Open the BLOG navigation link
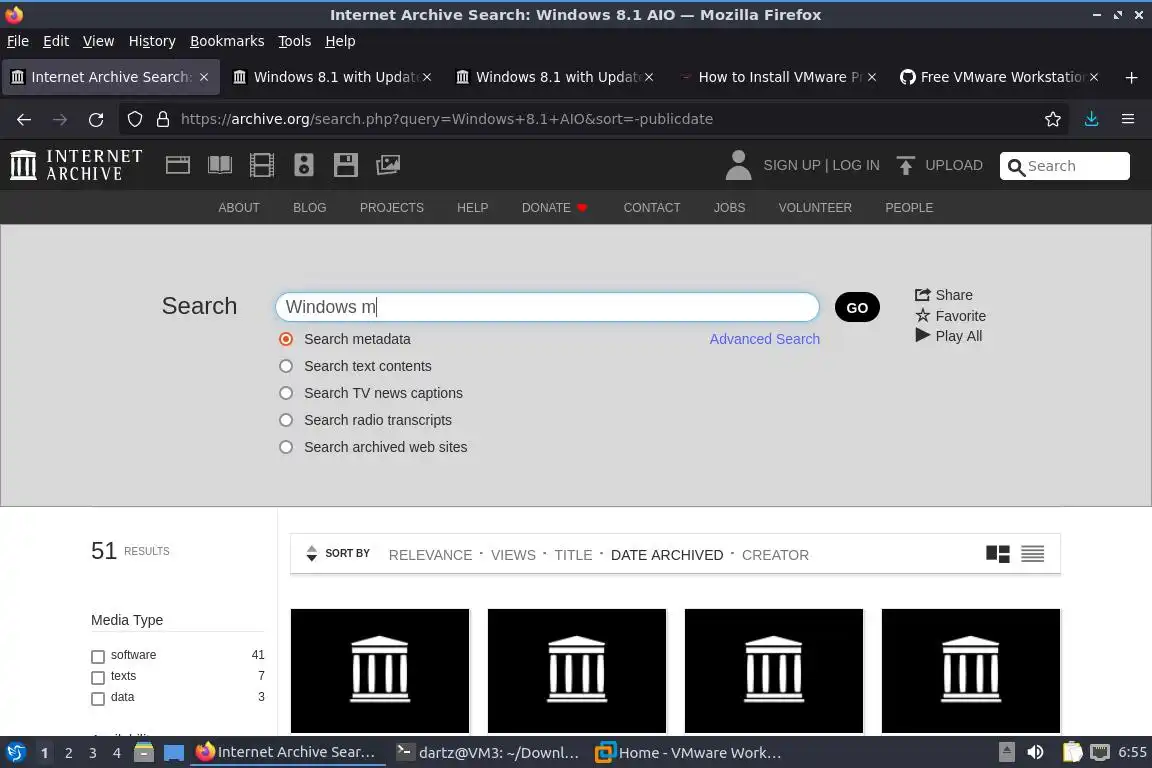Viewport: 1152px width, 768px height. [x=309, y=208]
